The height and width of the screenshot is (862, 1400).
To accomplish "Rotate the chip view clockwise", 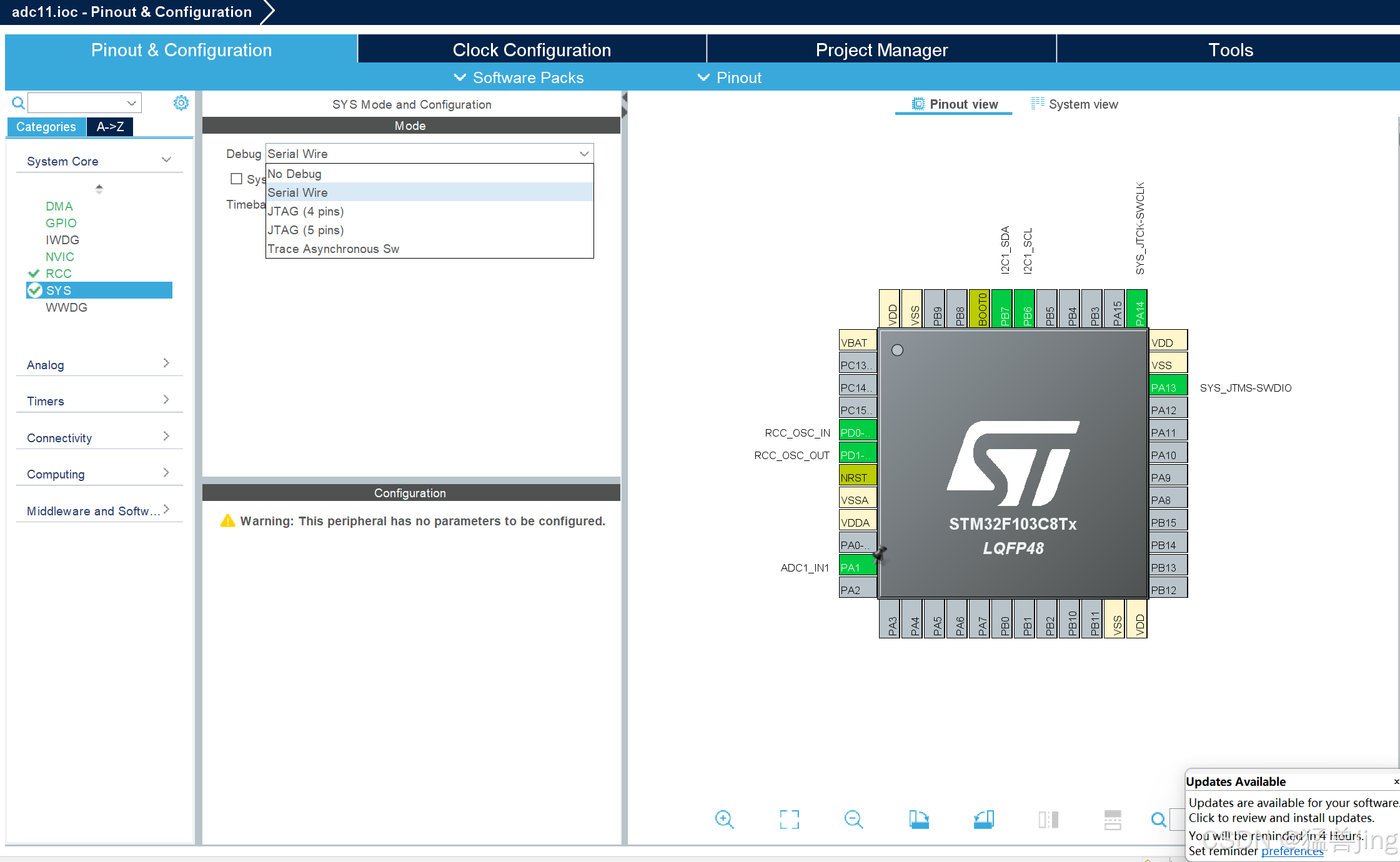I will (920, 819).
